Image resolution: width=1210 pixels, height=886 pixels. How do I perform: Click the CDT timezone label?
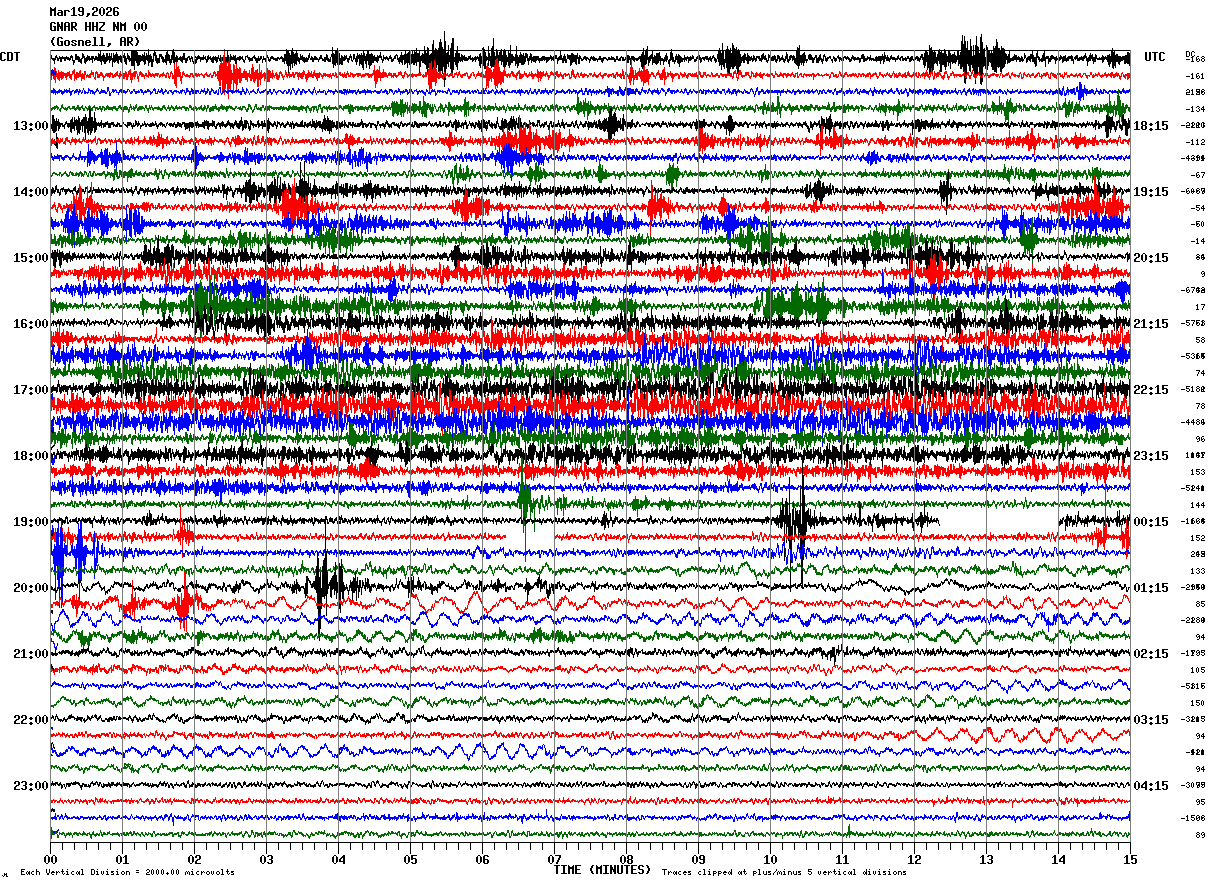10,57
